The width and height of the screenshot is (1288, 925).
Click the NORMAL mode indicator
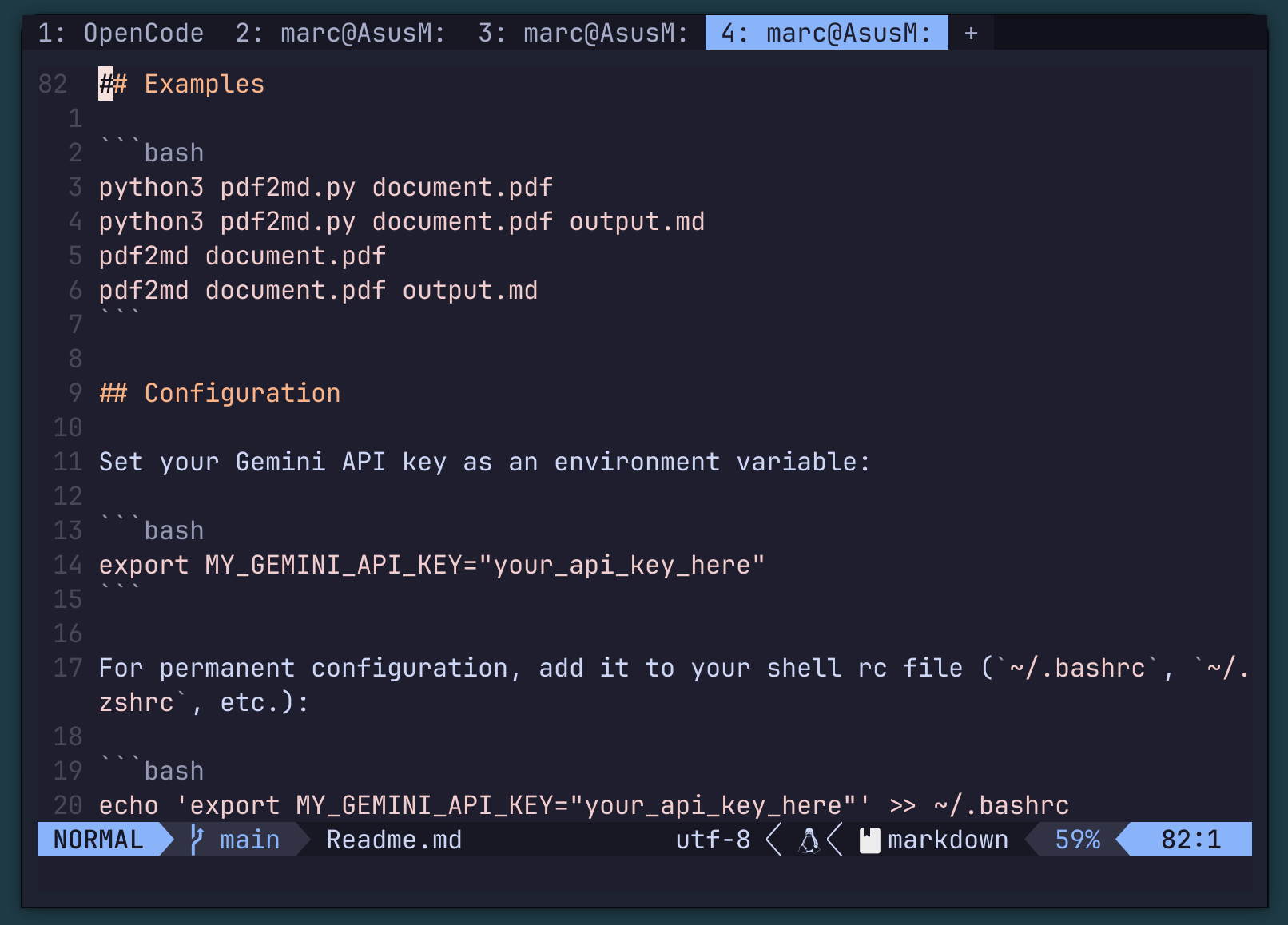coord(97,840)
